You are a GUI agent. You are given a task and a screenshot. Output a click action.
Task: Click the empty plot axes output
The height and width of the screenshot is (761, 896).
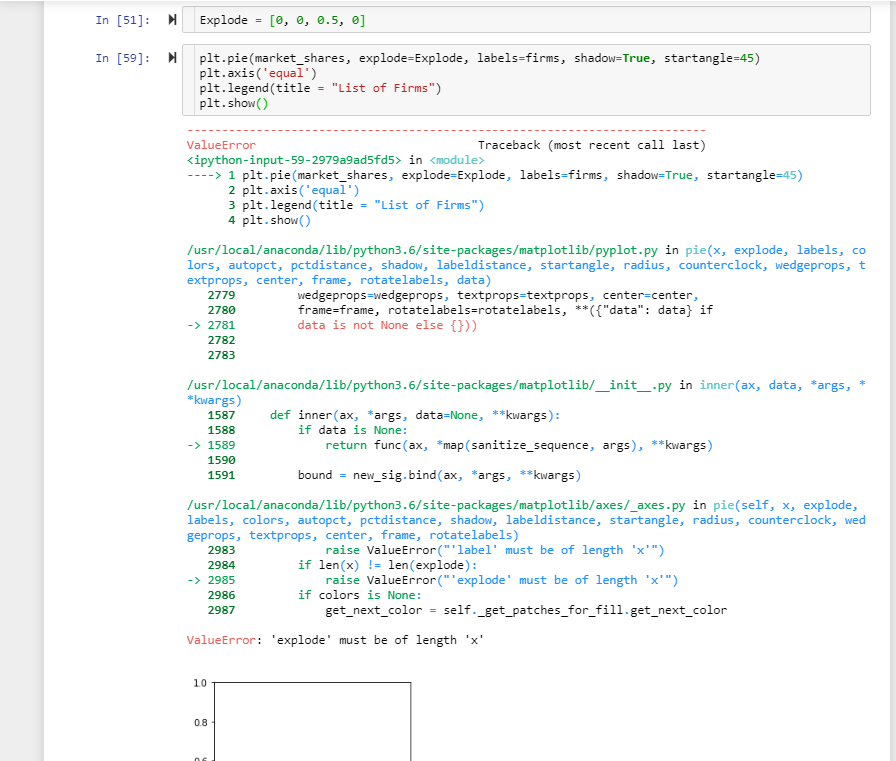coord(311,720)
